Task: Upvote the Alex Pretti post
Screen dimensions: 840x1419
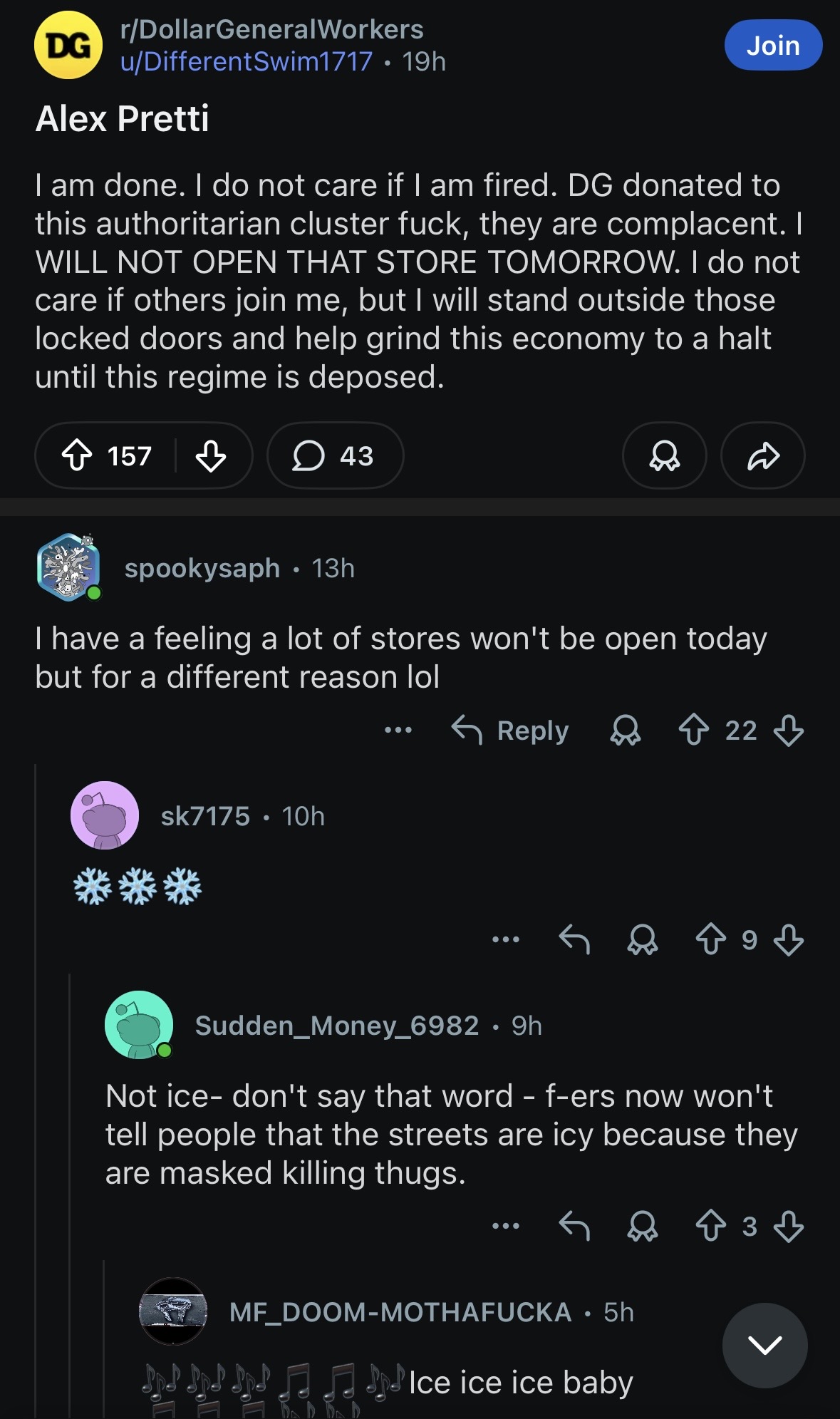Action: point(77,455)
